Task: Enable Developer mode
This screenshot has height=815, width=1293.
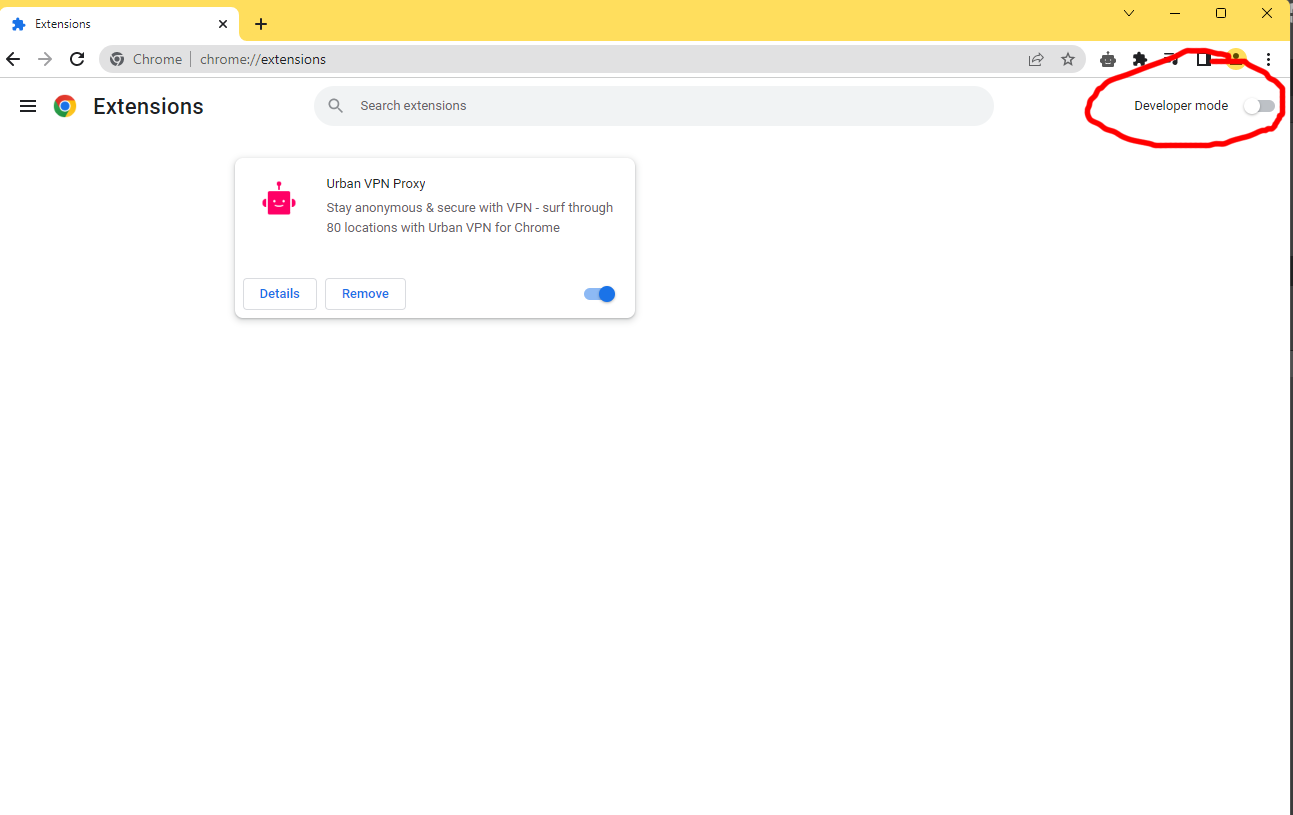Action: (1258, 105)
